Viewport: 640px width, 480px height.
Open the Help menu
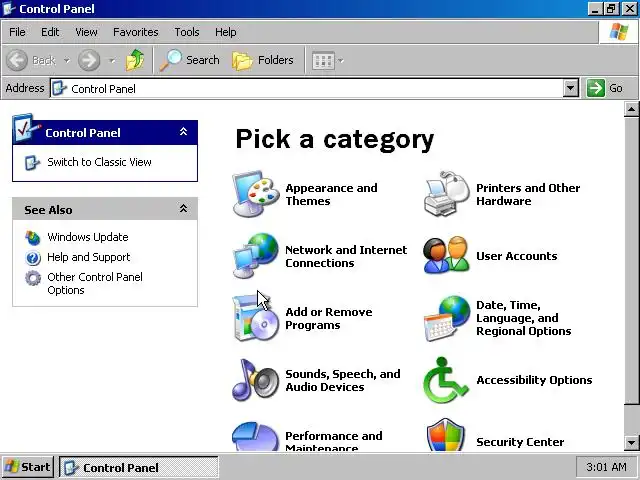coord(225,32)
